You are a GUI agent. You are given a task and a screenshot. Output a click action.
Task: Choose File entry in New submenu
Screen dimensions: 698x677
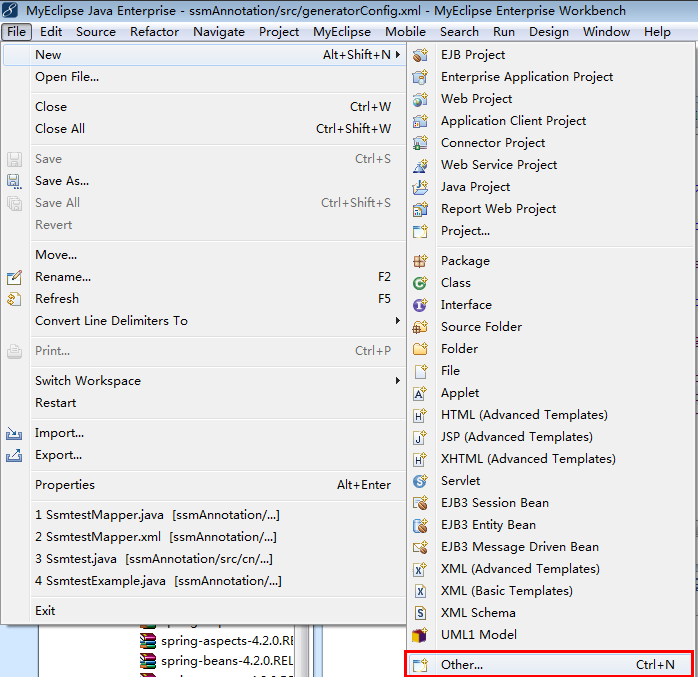click(x=551, y=371)
